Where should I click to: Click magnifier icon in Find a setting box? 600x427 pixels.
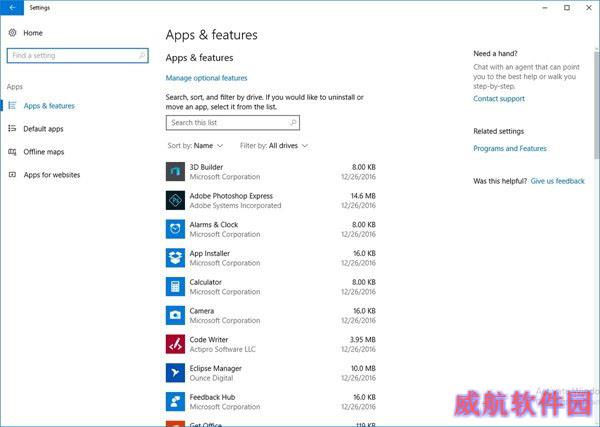(x=142, y=55)
